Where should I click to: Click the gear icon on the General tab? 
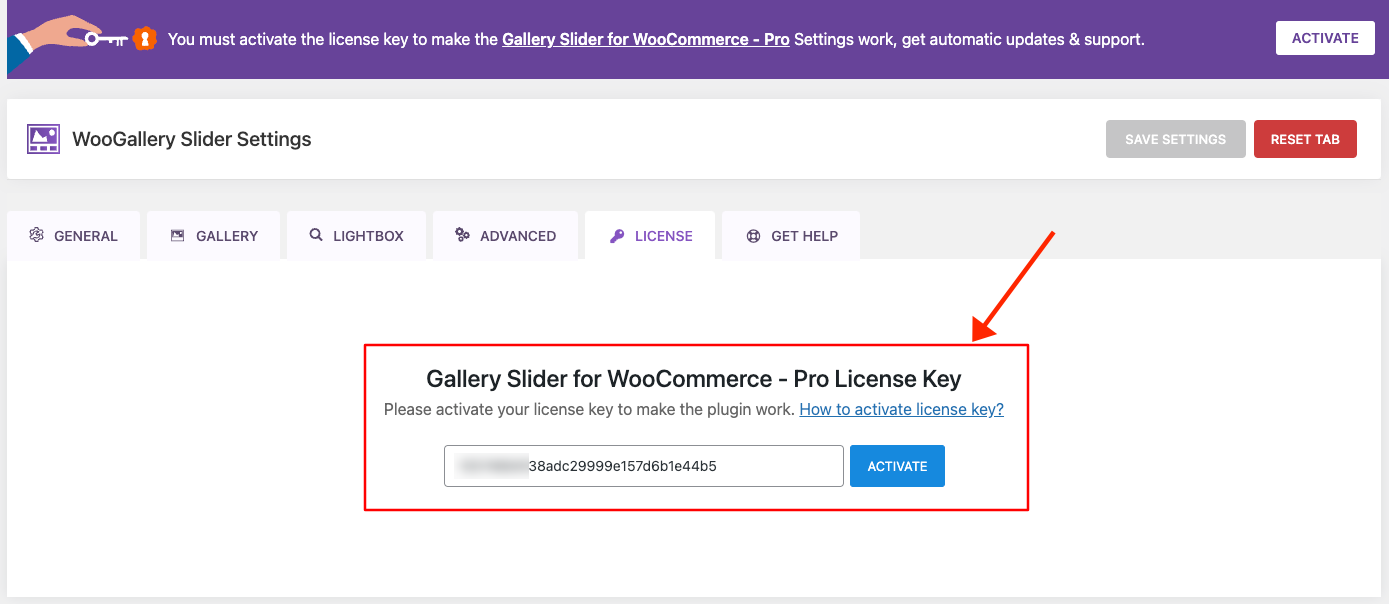(x=37, y=235)
